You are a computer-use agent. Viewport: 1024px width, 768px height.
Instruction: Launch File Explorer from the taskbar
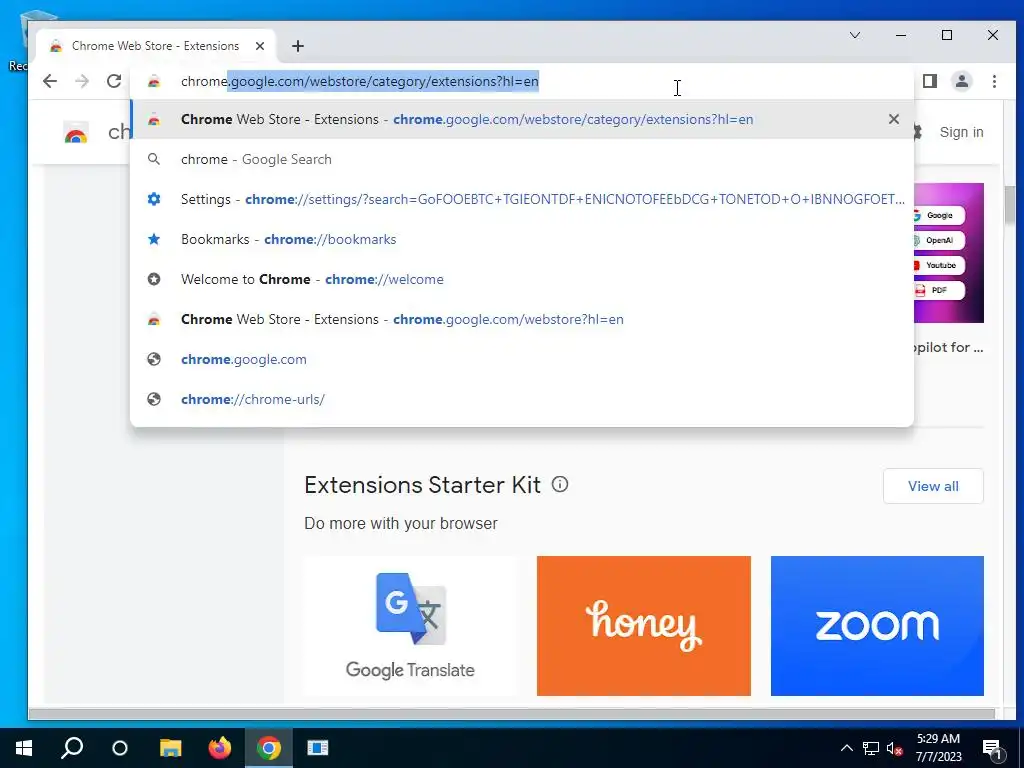pos(170,748)
